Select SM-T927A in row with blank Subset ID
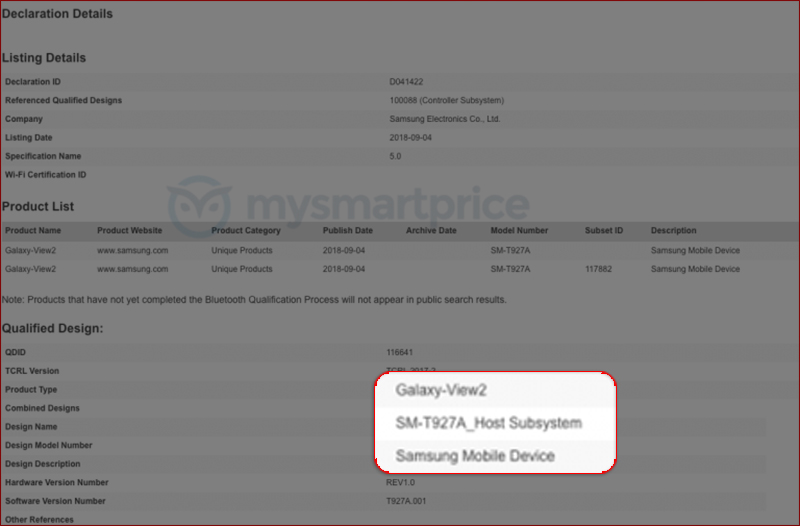The width and height of the screenshot is (800, 526). [x=510, y=251]
